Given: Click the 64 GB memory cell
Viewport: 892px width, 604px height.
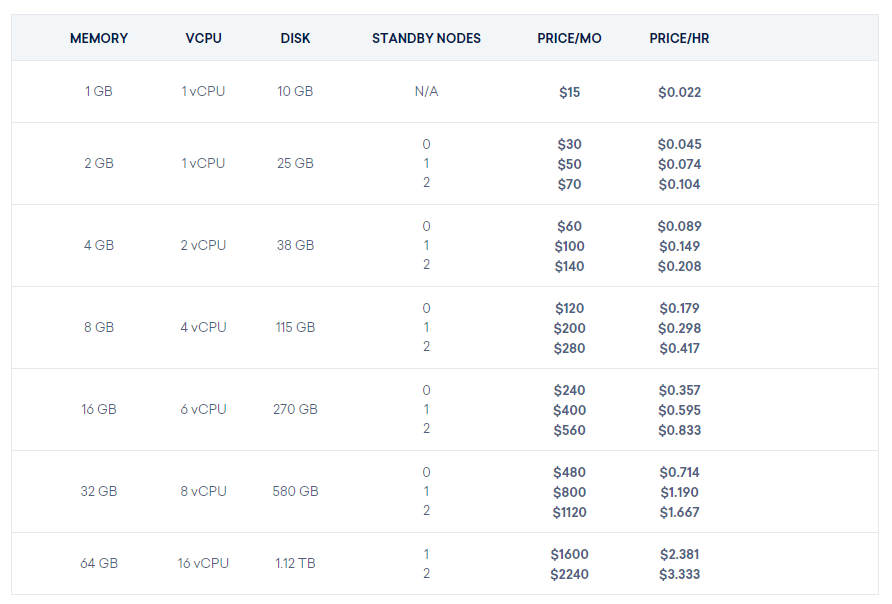Looking at the screenshot, I should pos(99,563).
